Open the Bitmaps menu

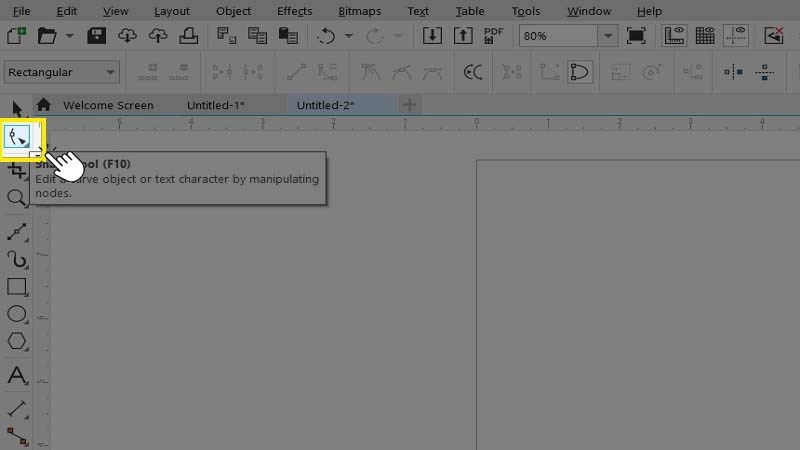pos(359,11)
